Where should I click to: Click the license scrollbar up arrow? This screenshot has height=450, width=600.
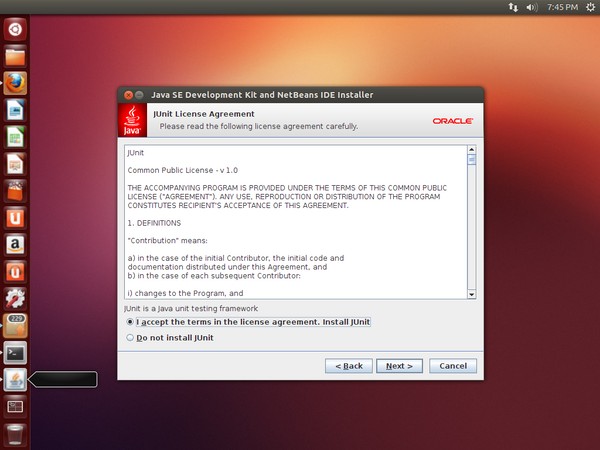pyautogui.click(x=472, y=150)
